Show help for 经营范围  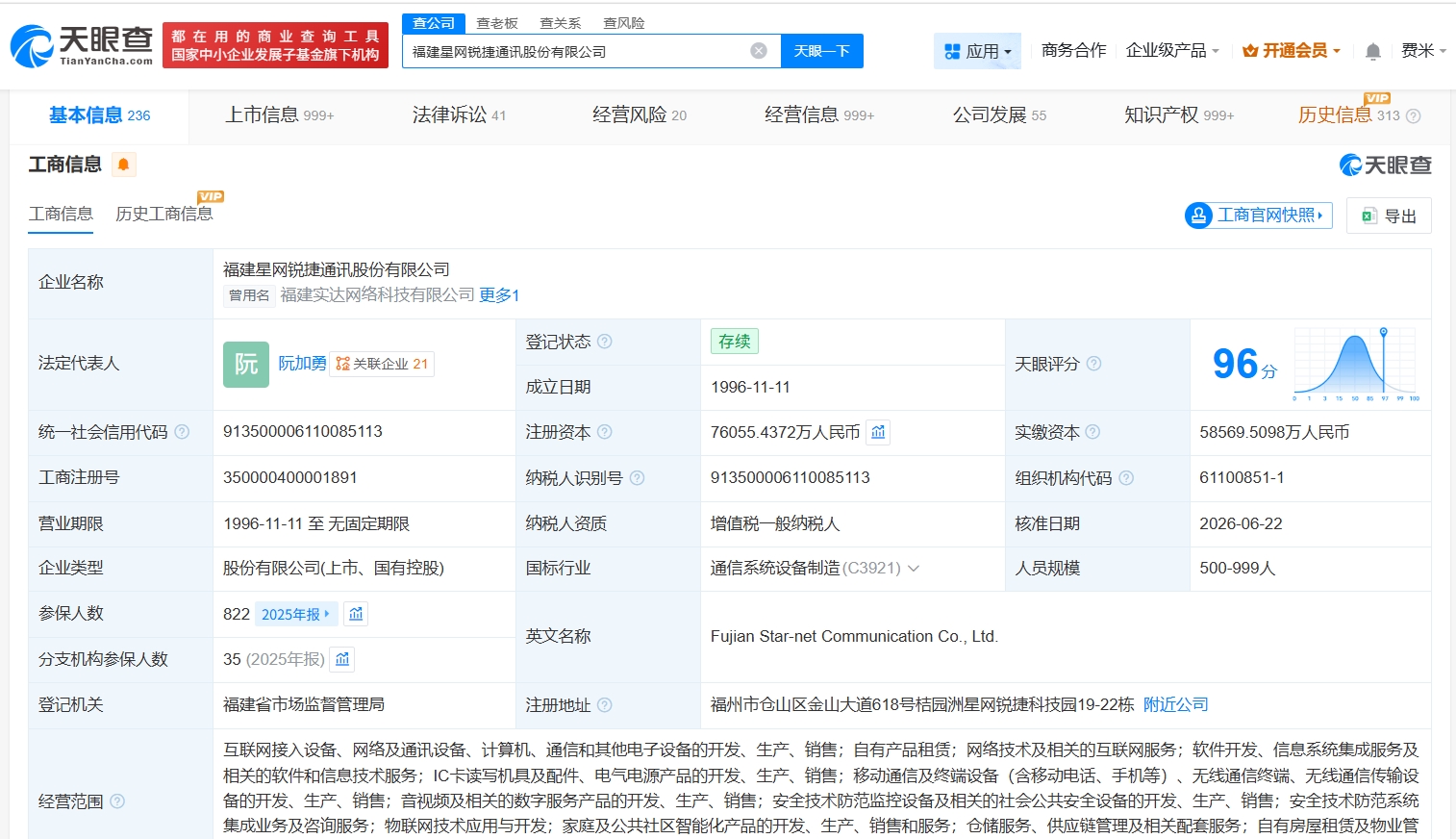pos(117,801)
